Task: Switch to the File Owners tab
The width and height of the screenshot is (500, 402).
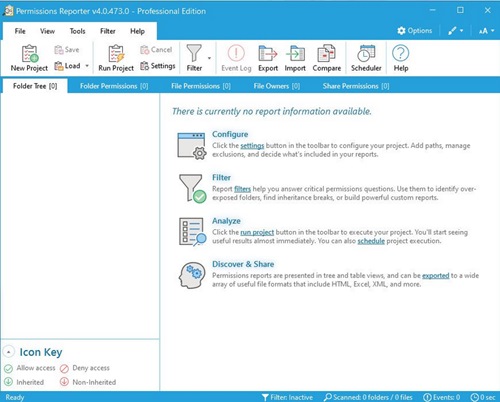Action: click(277, 86)
